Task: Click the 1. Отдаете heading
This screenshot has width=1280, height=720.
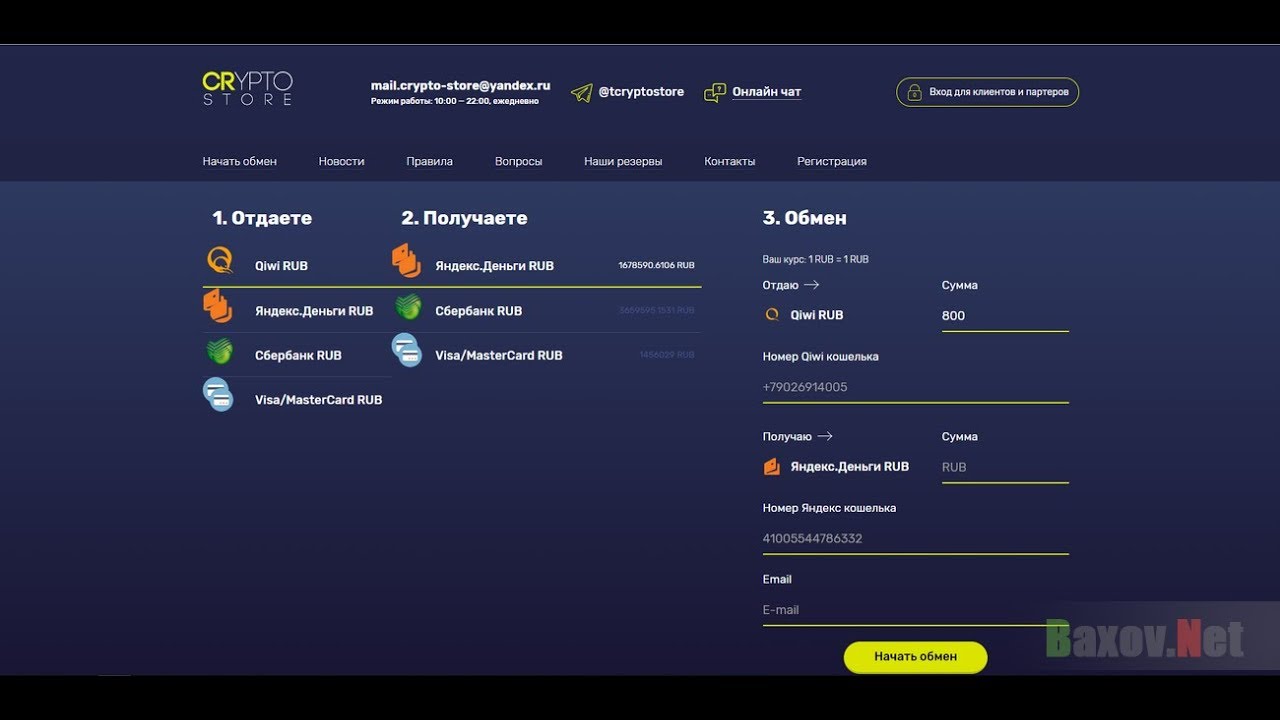Action: pyautogui.click(x=262, y=218)
